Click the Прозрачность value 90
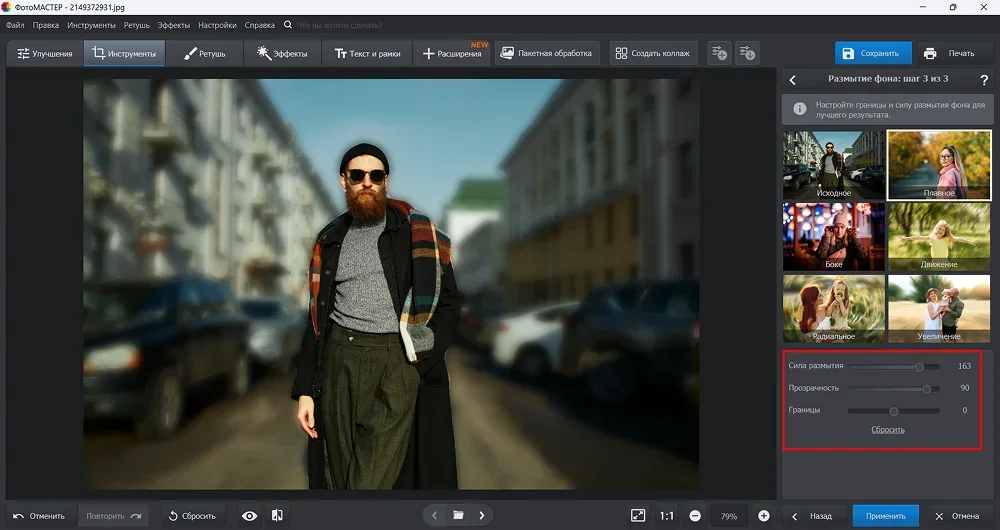This screenshot has height=530, width=1000. [964, 388]
